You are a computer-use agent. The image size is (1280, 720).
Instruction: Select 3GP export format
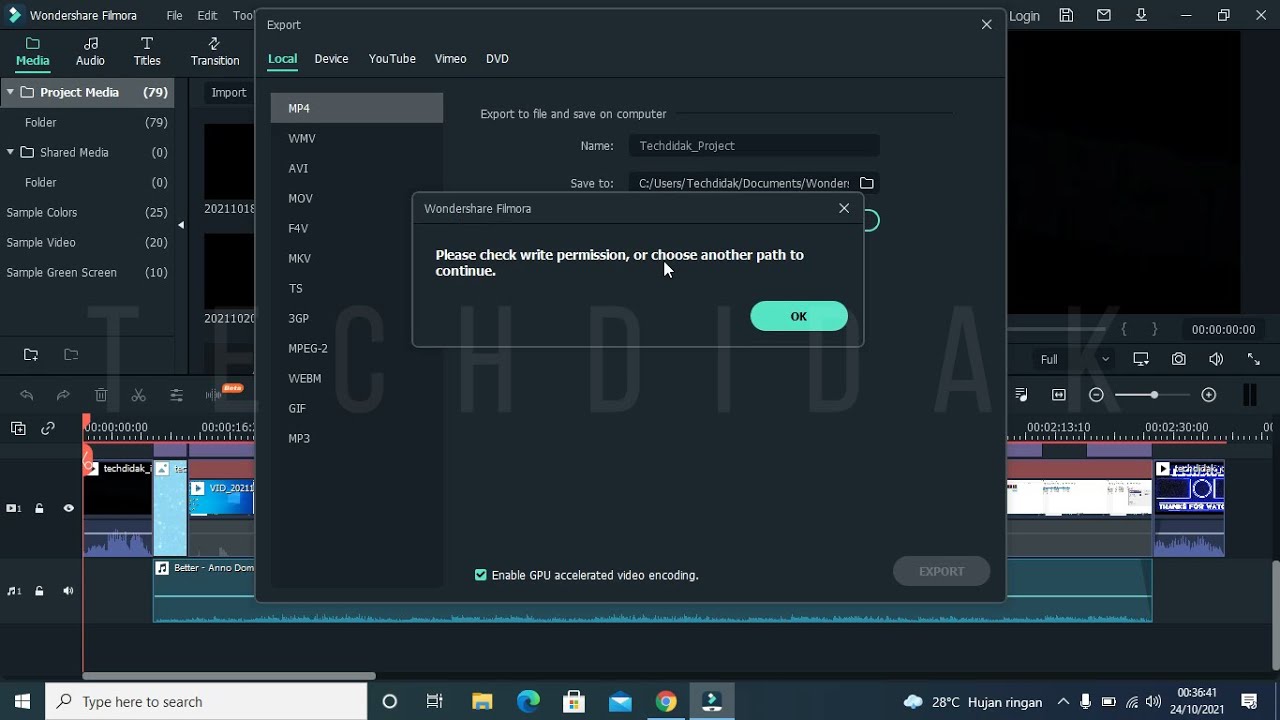point(356,318)
